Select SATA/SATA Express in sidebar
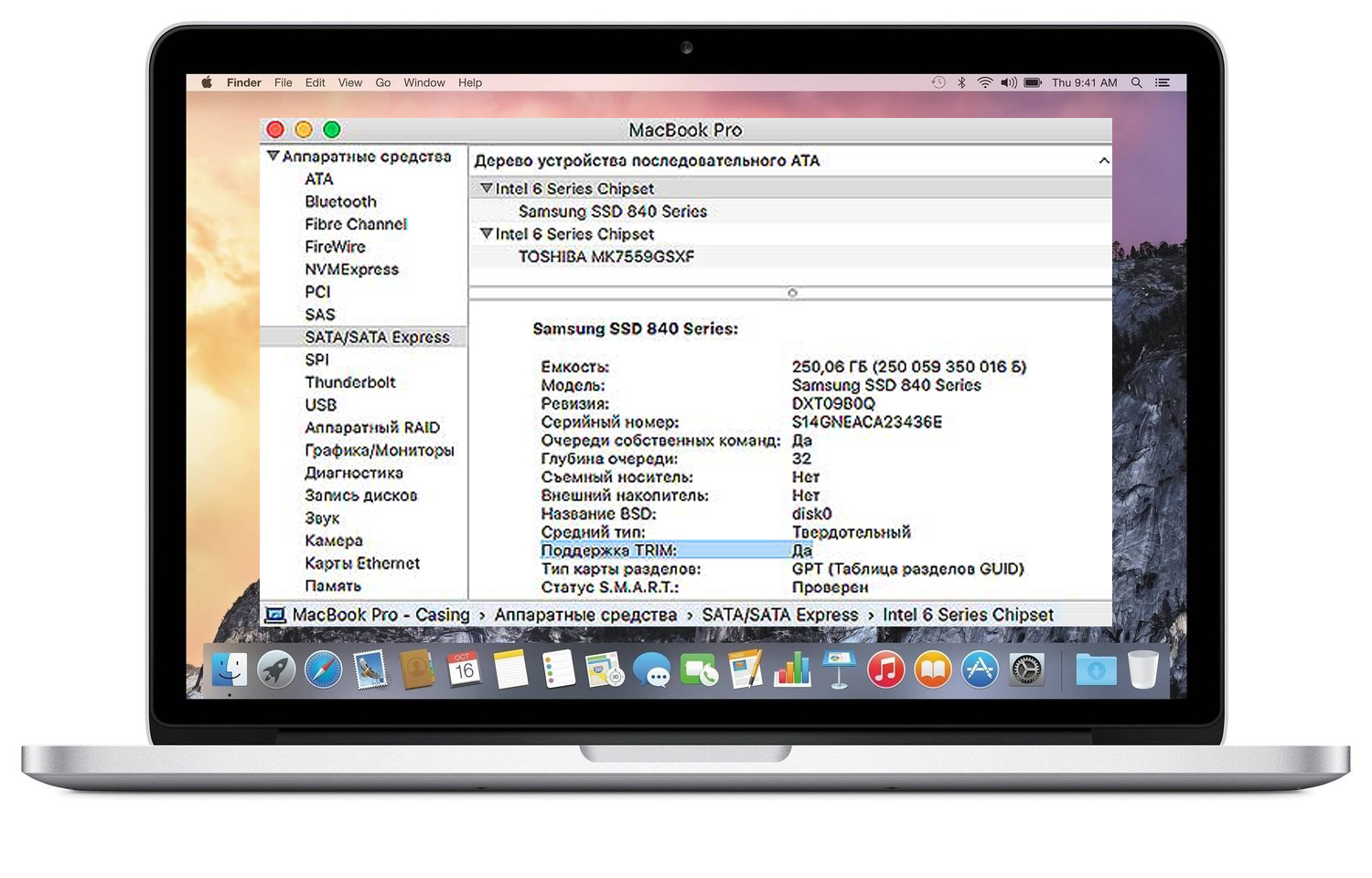This screenshot has width=1372, height=878. 364,337
